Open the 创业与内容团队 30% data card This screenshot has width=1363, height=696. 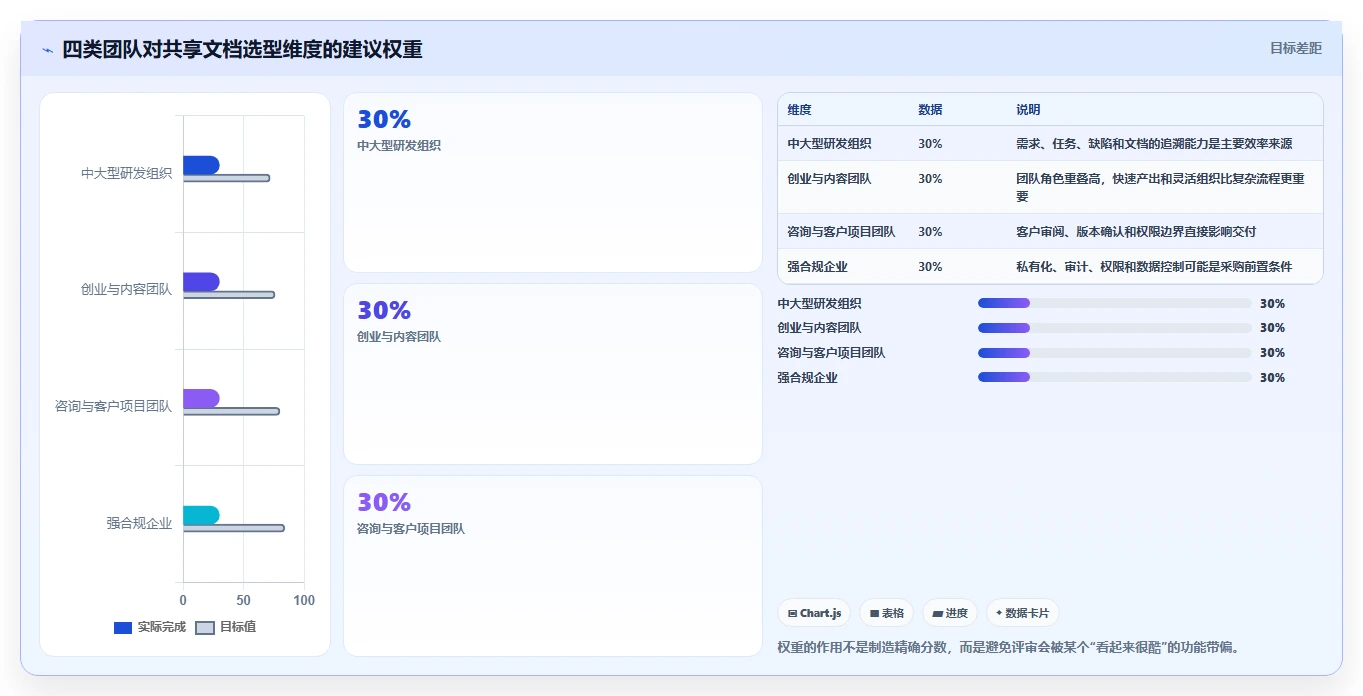553,374
